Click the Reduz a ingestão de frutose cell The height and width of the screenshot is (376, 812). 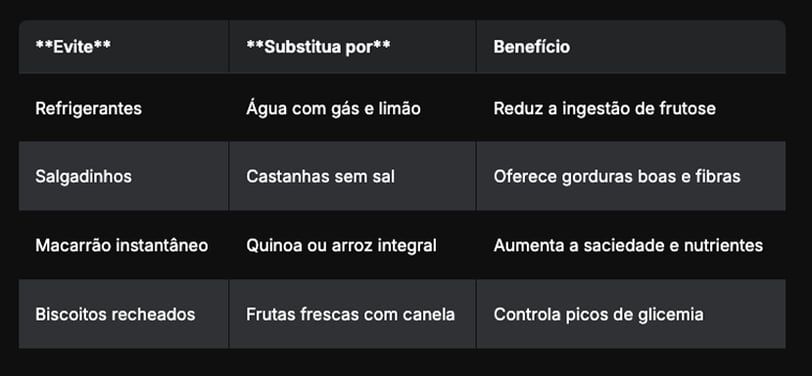click(631, 108)
